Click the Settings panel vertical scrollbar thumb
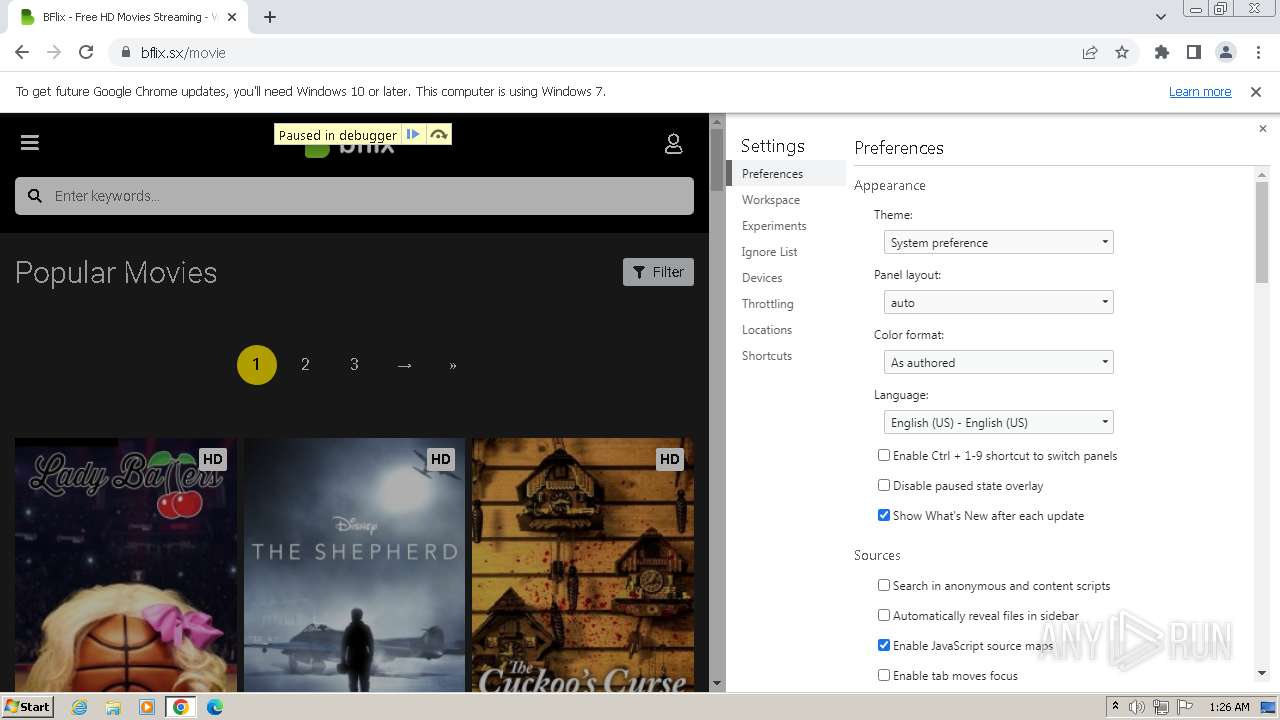1280x720 pixels. [1262, 233]
